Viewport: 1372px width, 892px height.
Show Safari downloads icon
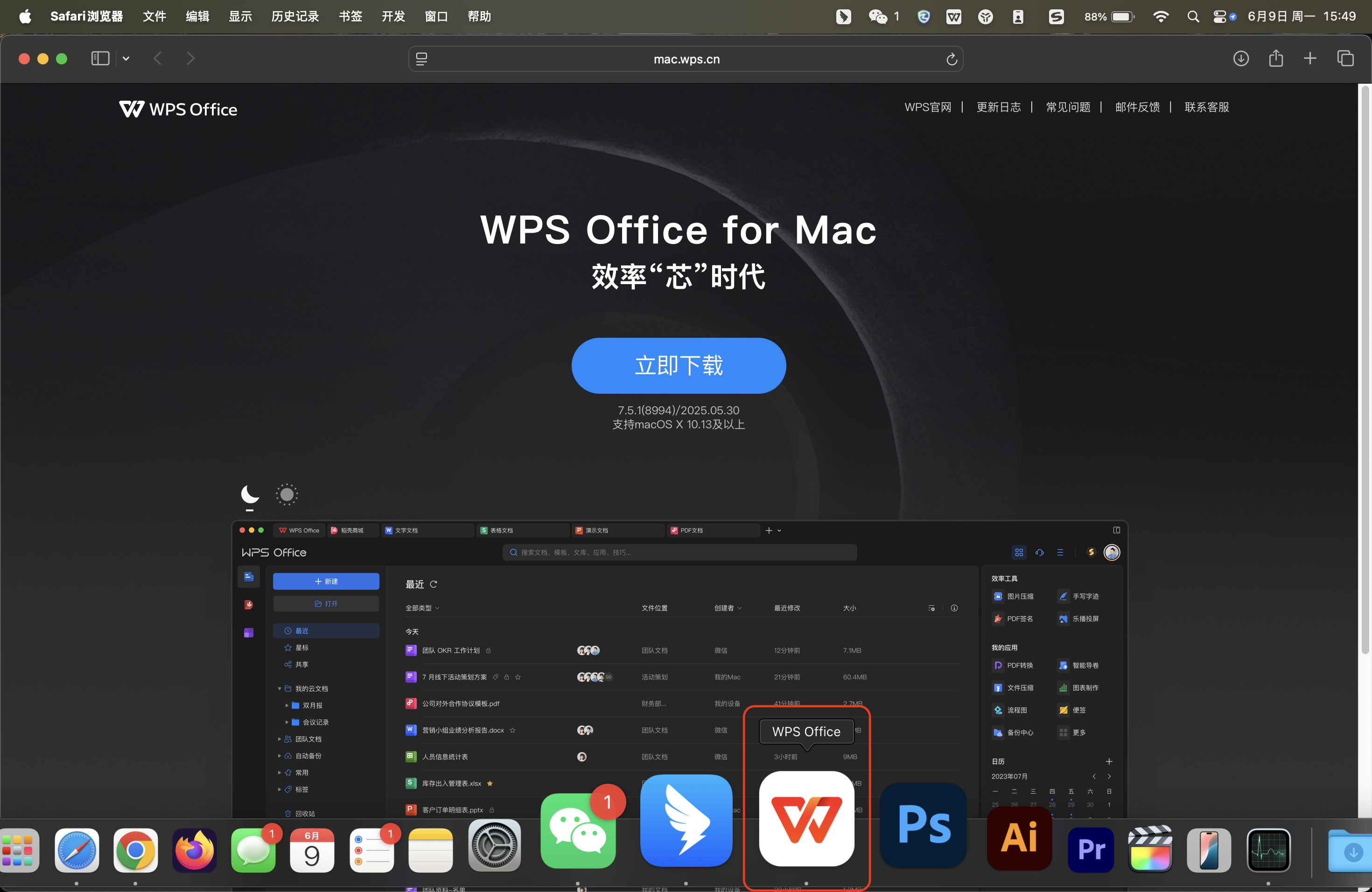(x=1240, y=58)
